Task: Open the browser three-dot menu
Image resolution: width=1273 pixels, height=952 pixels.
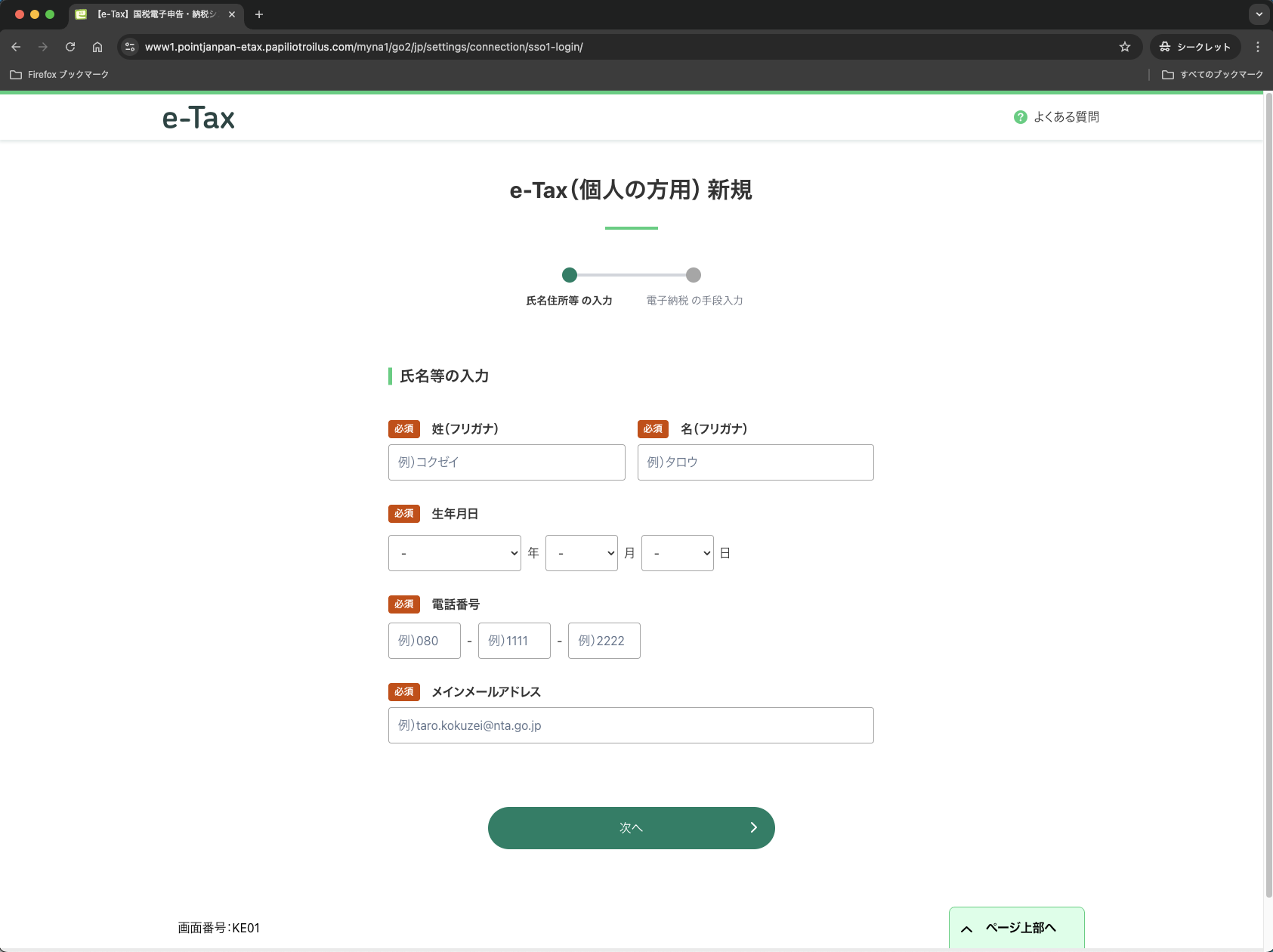Action: (x=1258, y=46)
